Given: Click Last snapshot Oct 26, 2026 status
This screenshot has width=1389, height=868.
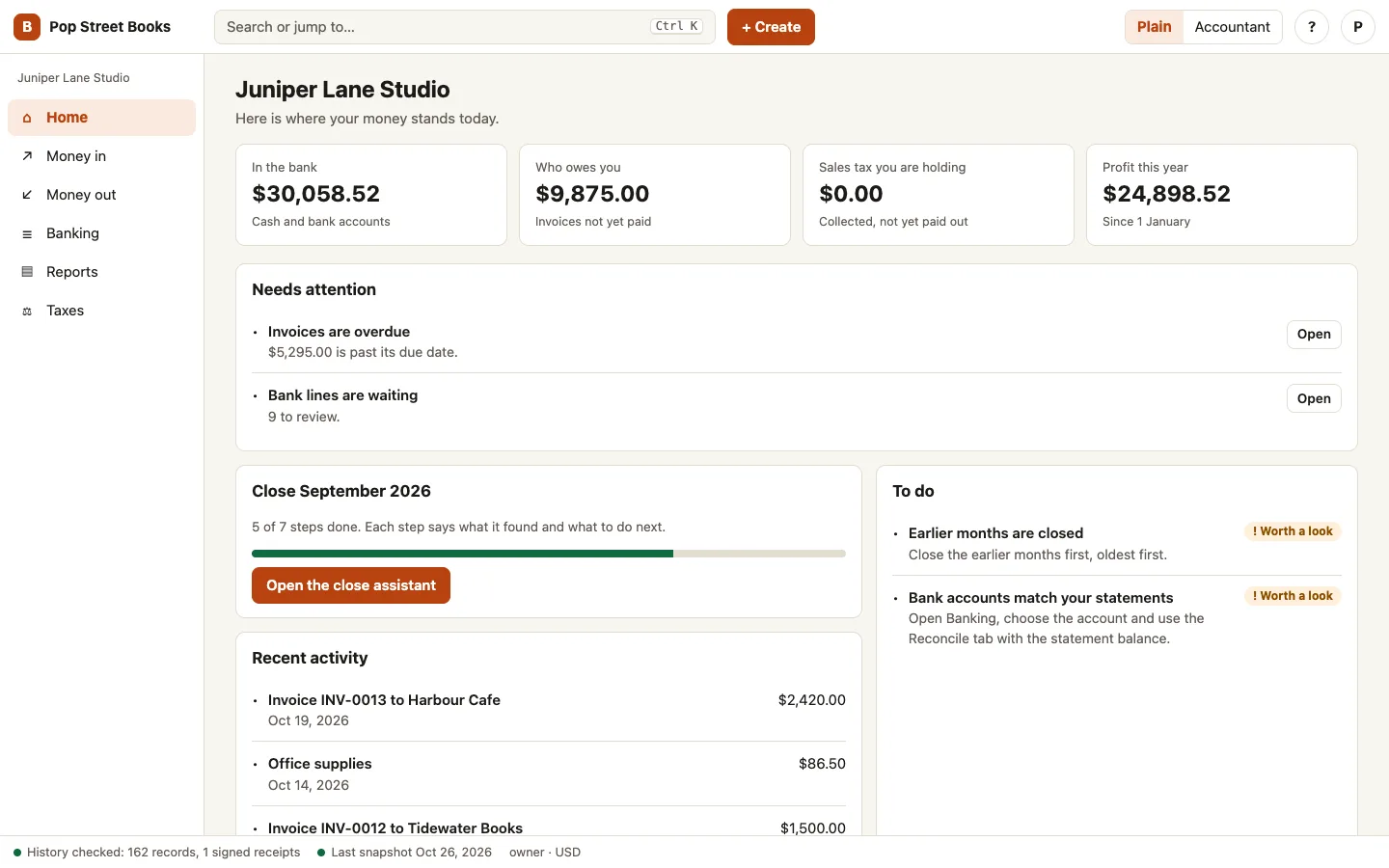Looking at the screenshot, I should (x=405, y=853).
